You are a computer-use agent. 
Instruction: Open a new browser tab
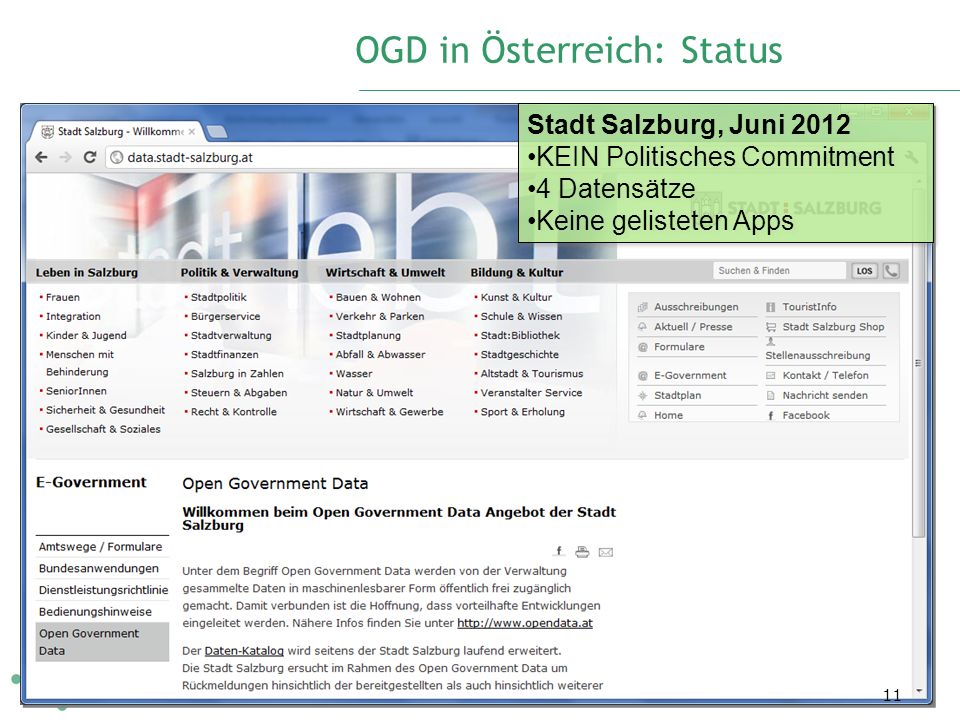pos(216,132)
